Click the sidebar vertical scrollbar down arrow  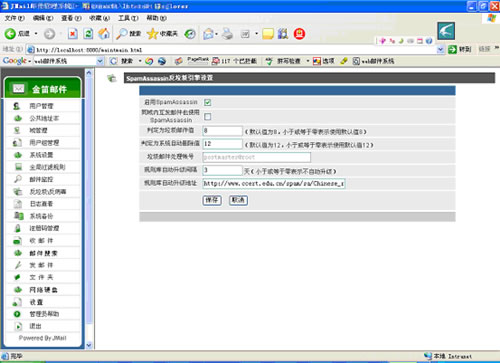pyautogui.click(x=89, y=345)
